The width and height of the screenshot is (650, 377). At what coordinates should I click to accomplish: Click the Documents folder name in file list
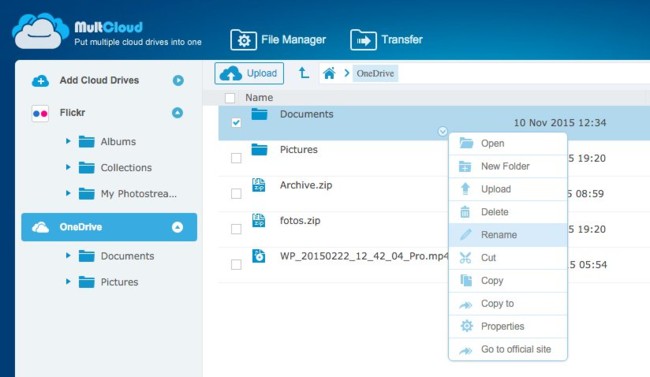(307, 114)
